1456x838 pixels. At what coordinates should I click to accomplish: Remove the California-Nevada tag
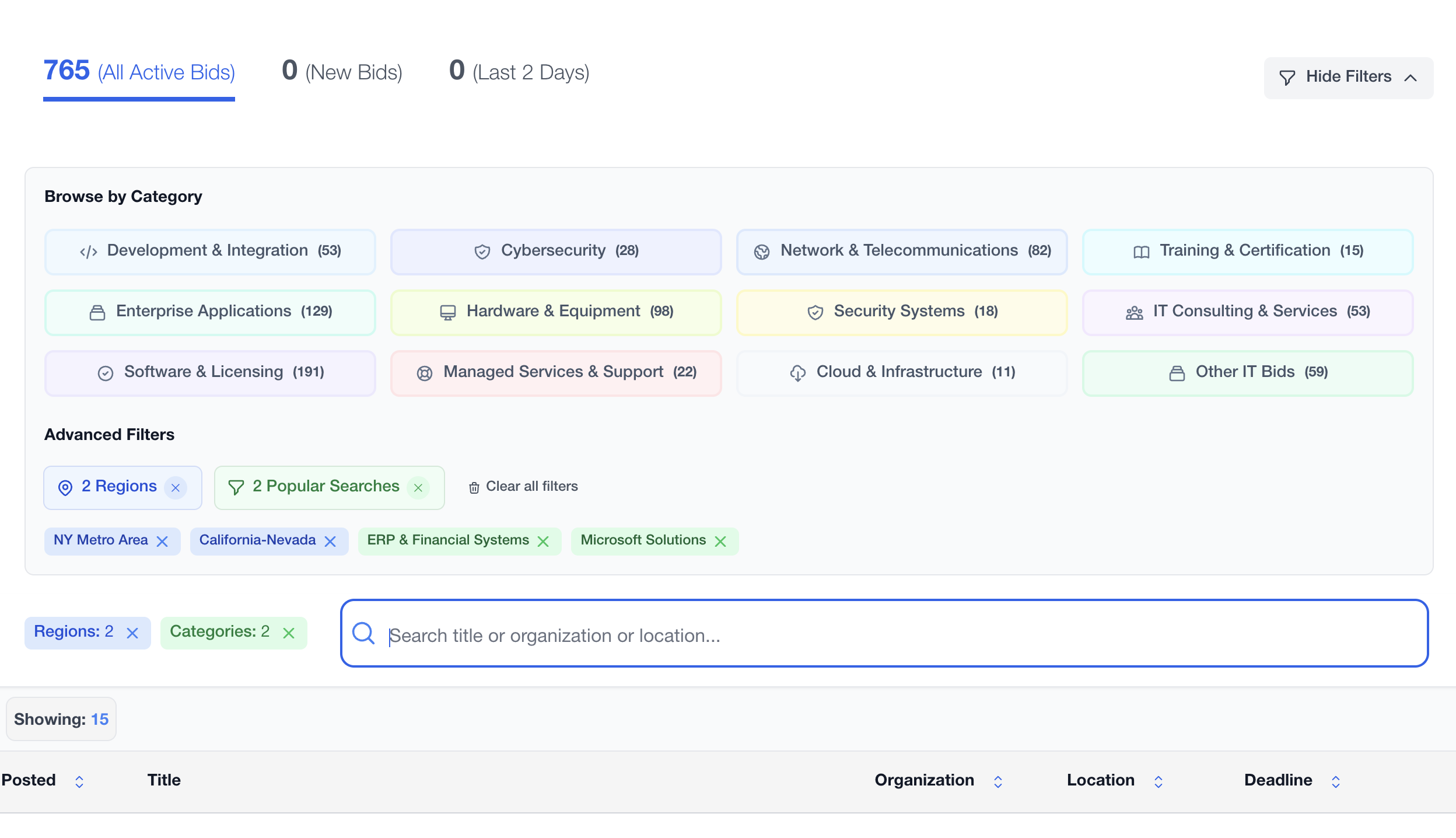330,542
